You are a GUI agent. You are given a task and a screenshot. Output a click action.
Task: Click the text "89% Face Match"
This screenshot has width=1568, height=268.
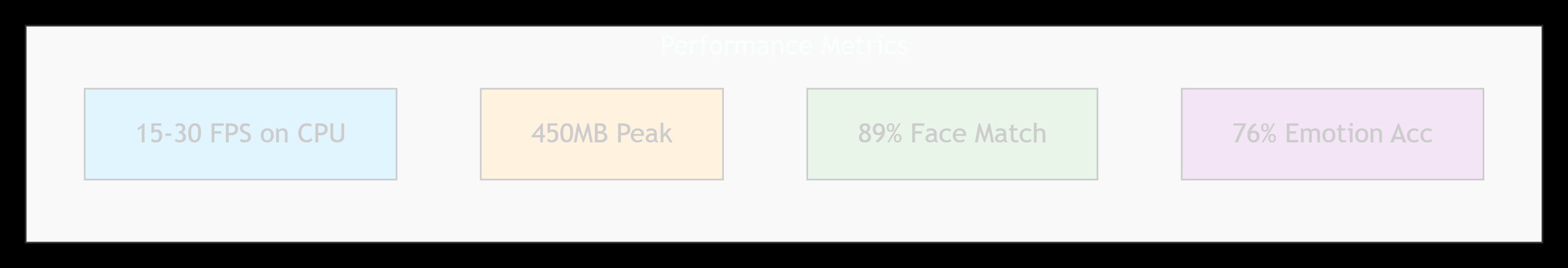tap(952, 133)
